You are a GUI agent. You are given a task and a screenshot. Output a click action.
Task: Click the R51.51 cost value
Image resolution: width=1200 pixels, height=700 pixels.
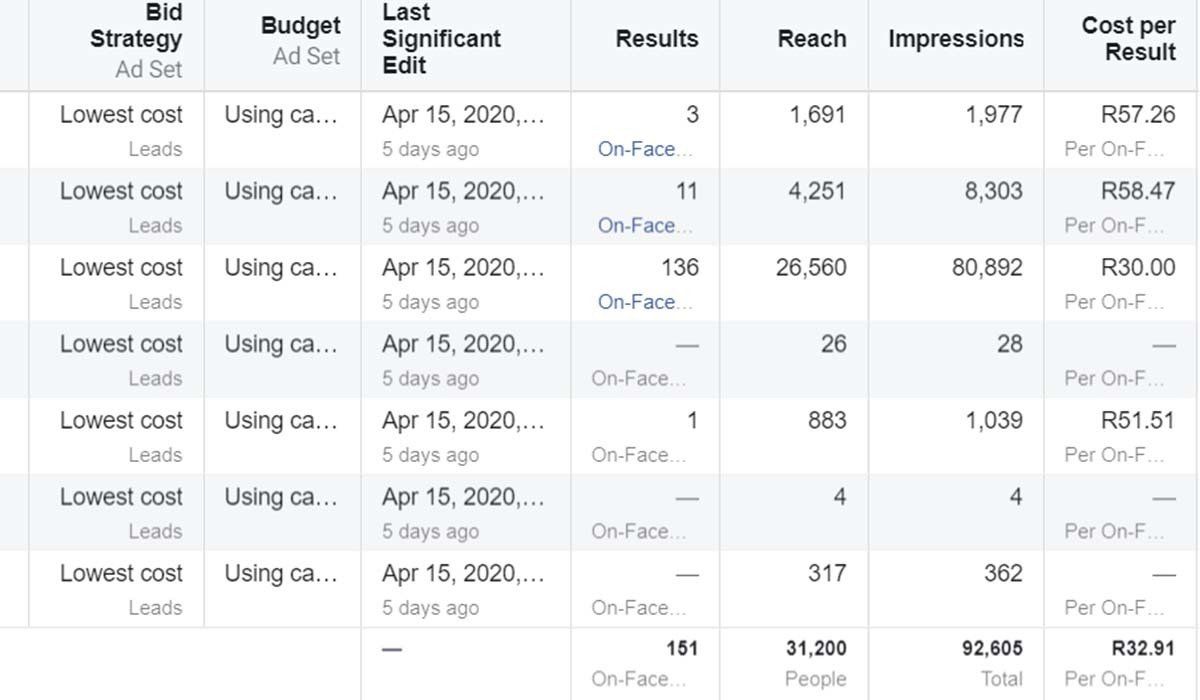(x=1138, y=421)
